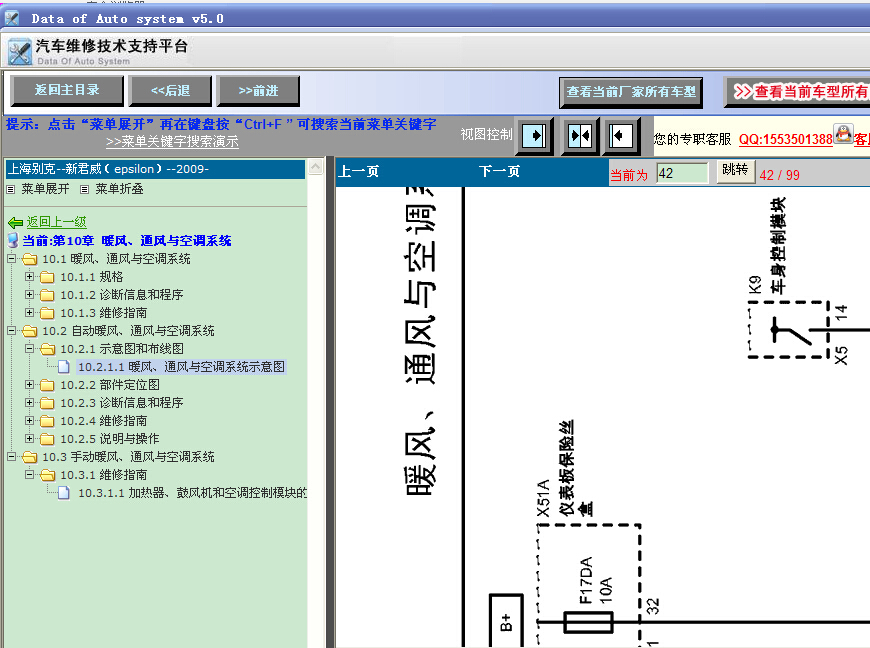Click folder icon of 10.2.4 维修指南
The image size is (870, 648).
tap(48, 421)
